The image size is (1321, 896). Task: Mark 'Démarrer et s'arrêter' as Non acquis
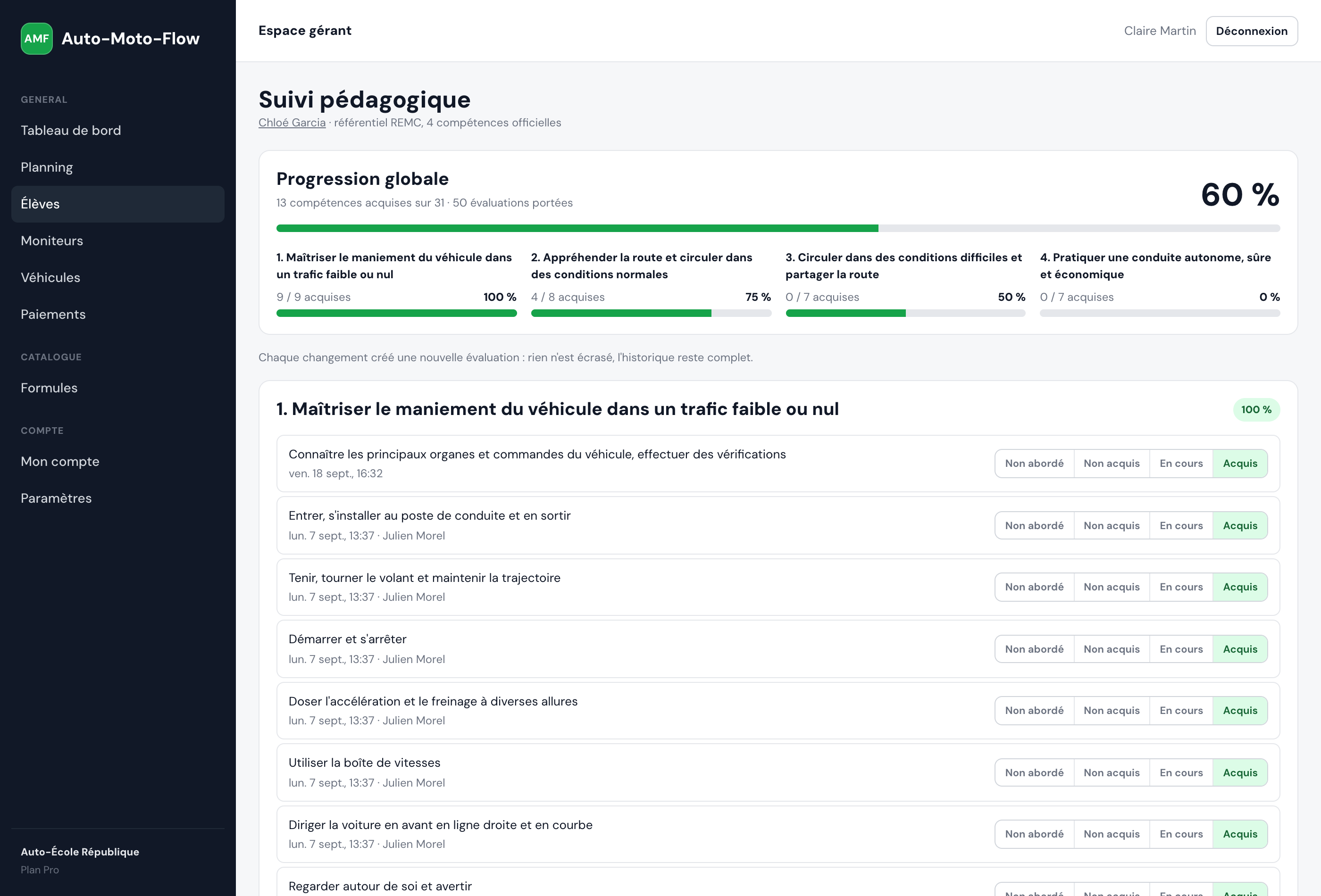pos(1111,649)
